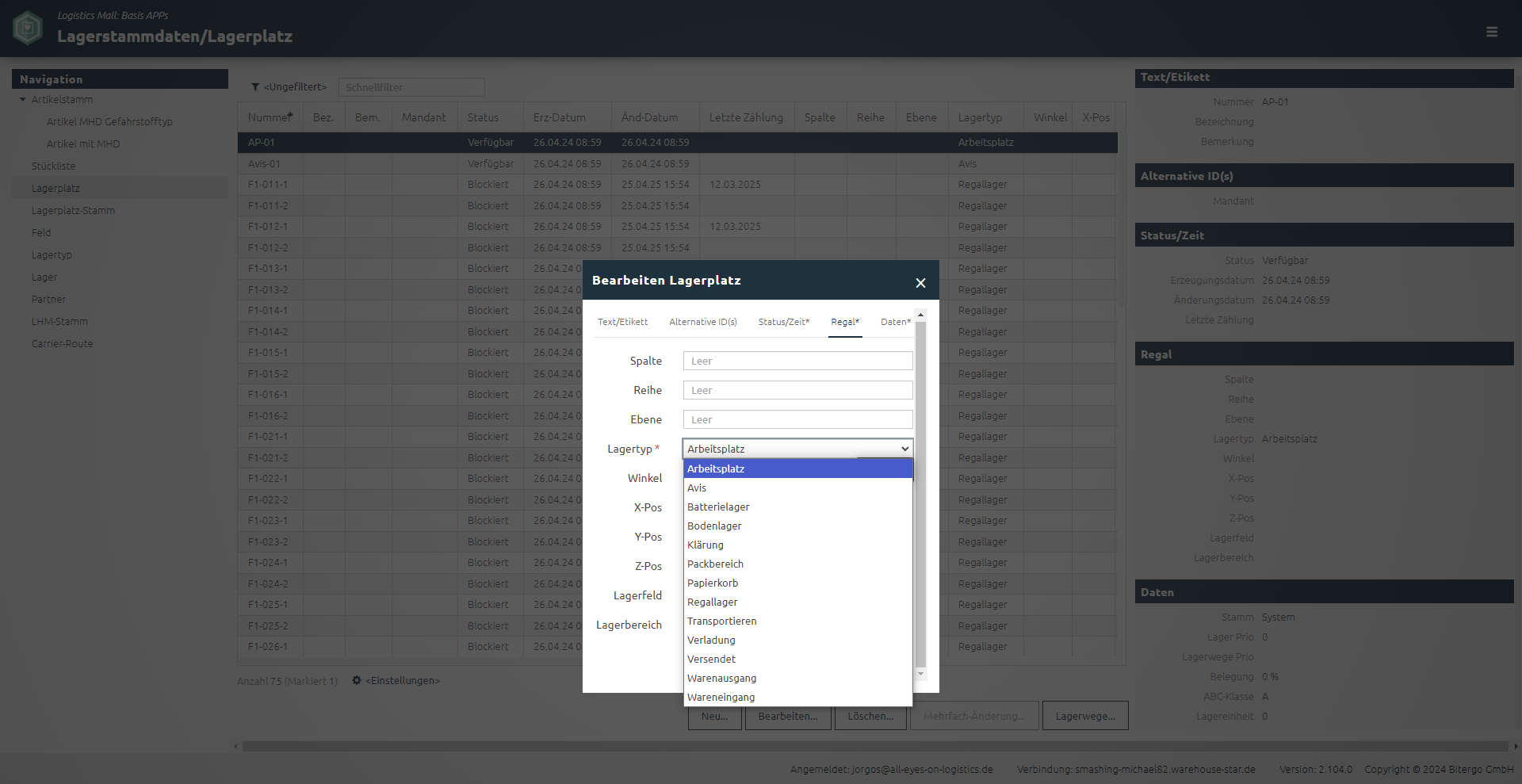Open the Lagertyp dropdown
This screenshot has width=1522, height=784.
pos(797,449)
